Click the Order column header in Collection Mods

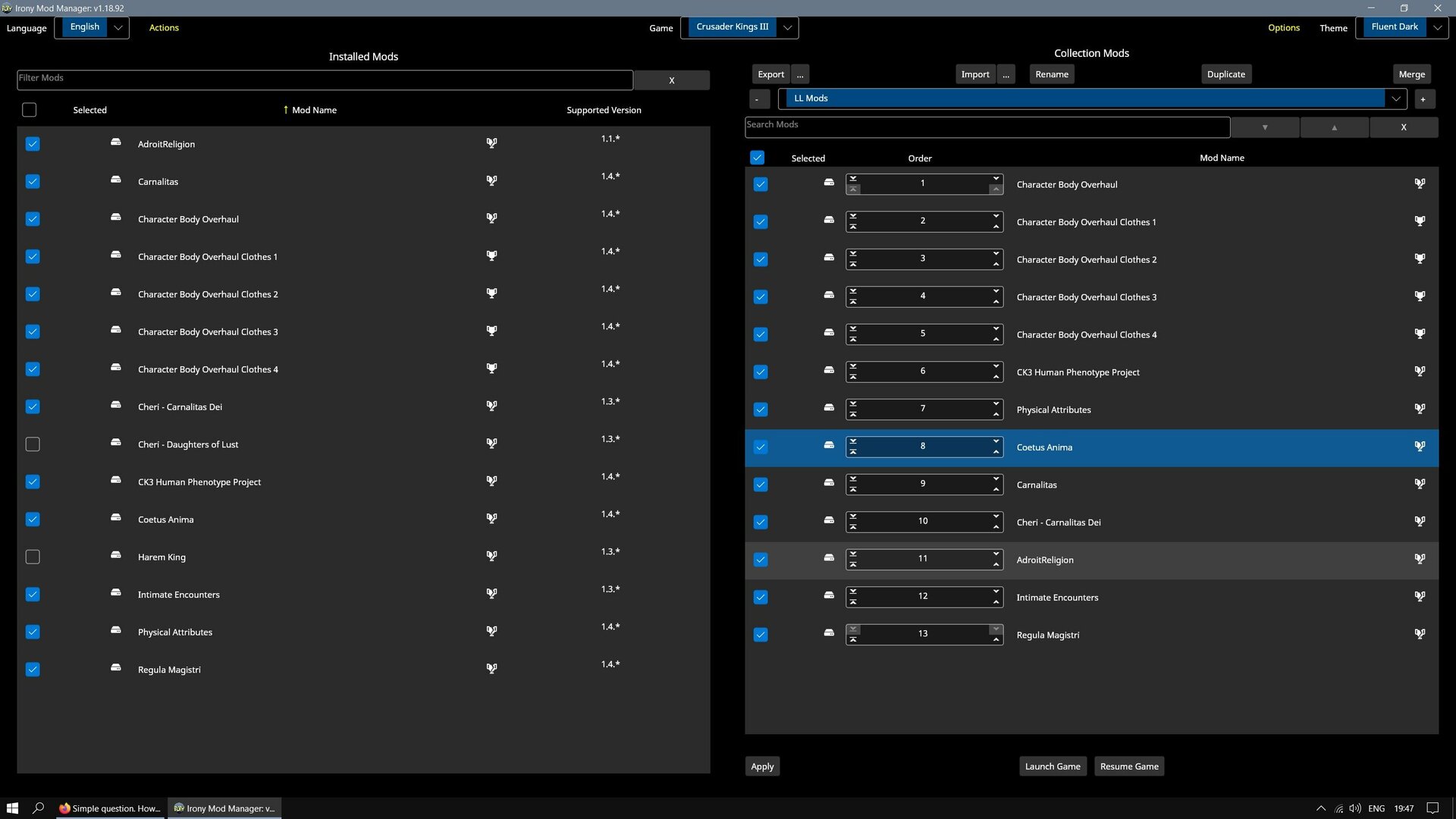[x=920, y=158]
